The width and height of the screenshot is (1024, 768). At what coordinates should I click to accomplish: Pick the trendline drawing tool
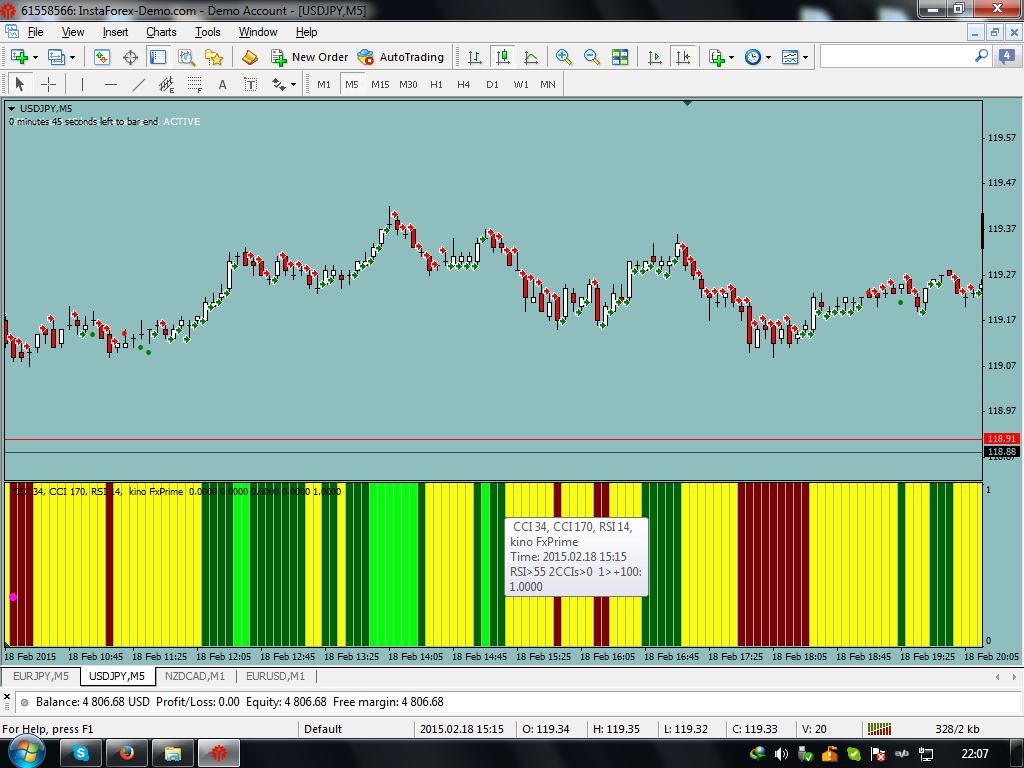tap(139, 85)
